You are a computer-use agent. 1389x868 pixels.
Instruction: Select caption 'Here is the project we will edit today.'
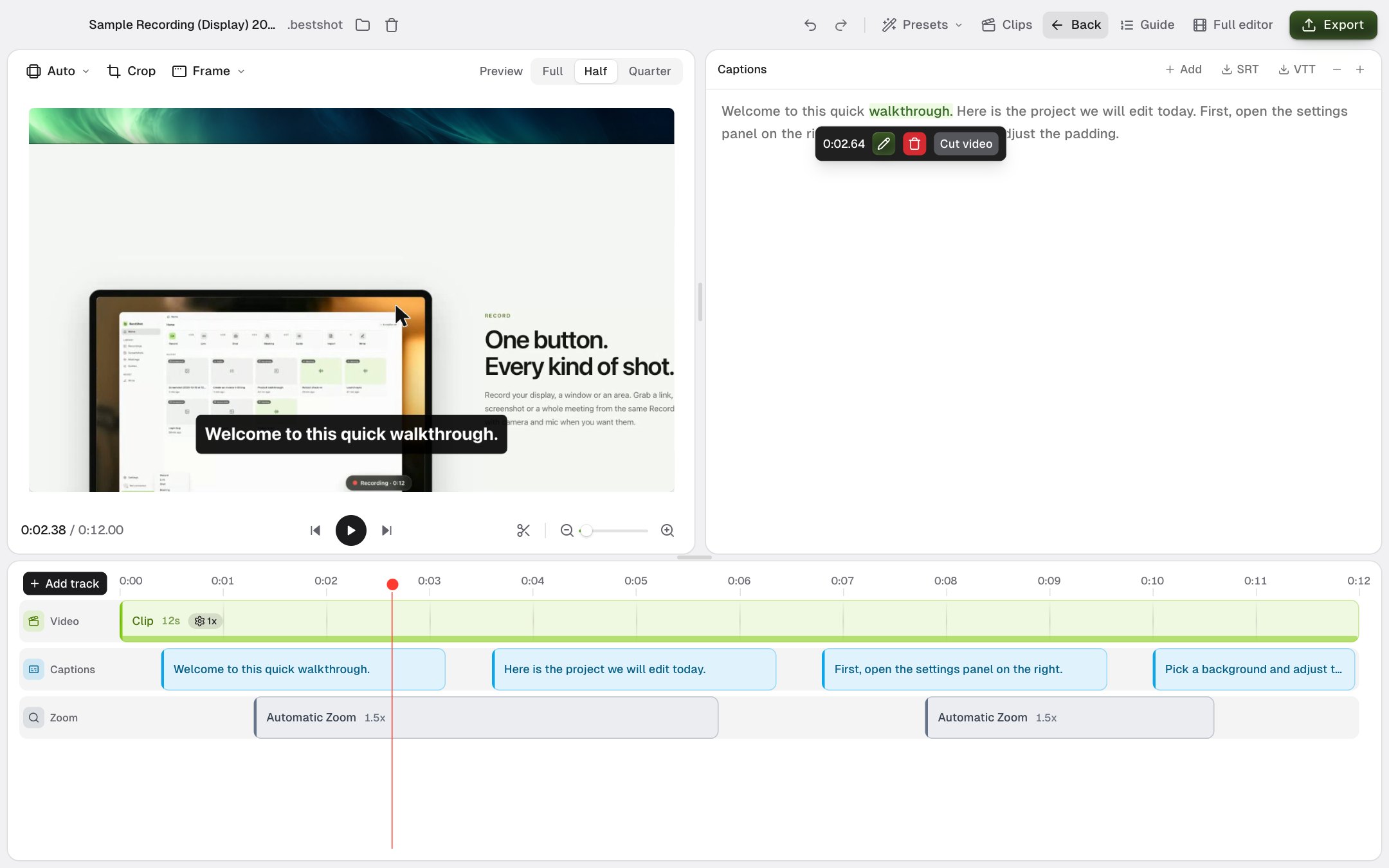[x=634, y=669]
